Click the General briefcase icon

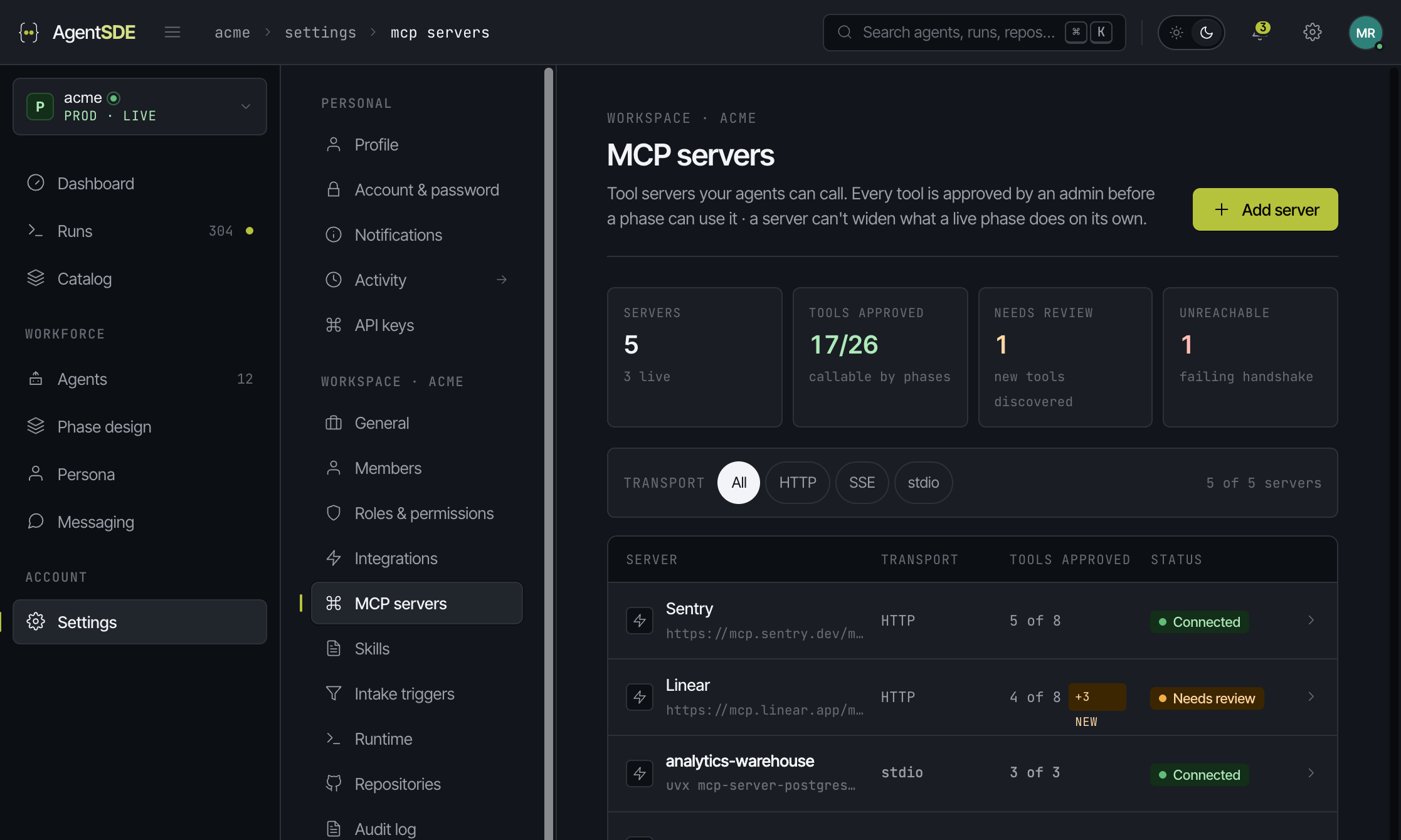tap(334, 423)
